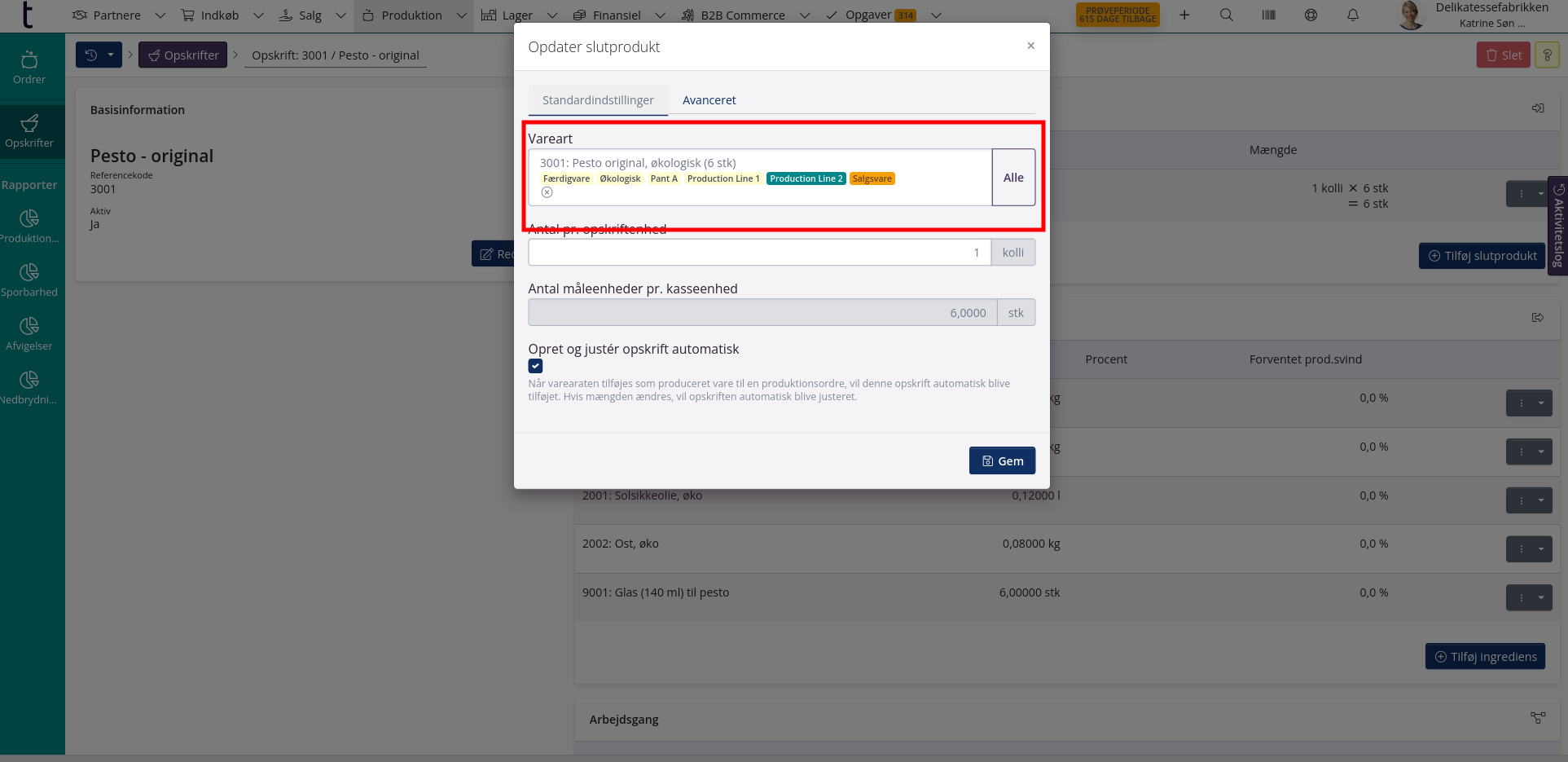Open the Opskrifter breadcrumb link

[x=183, y=55]
